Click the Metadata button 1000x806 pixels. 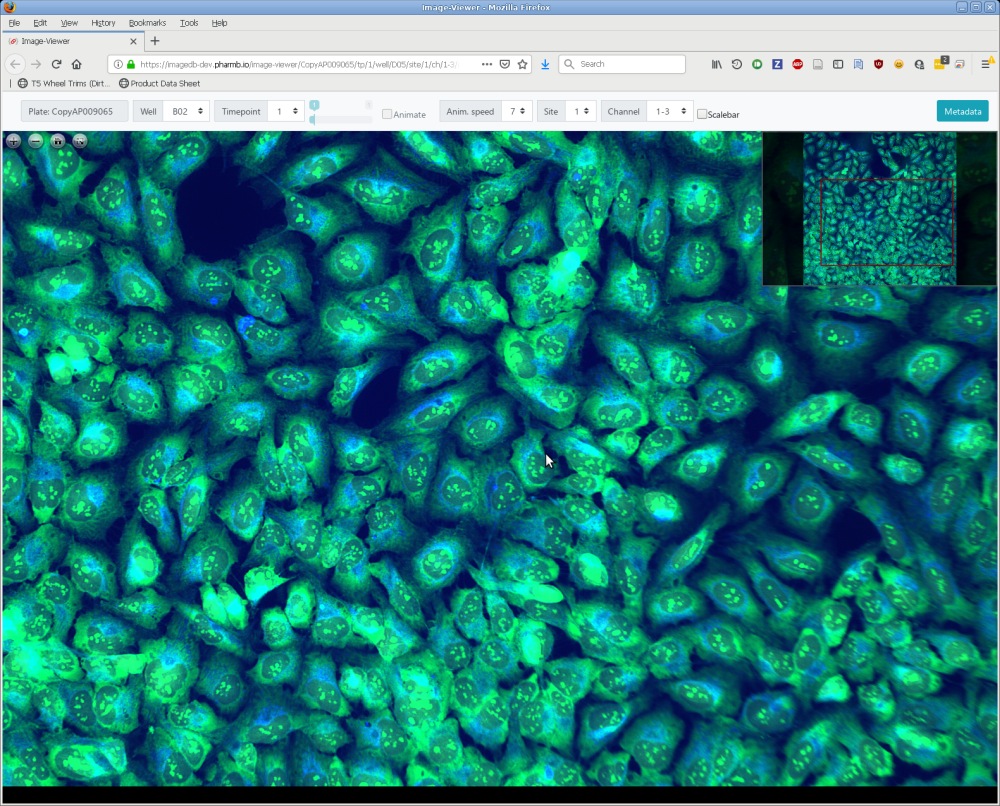[x=962, y=112]
